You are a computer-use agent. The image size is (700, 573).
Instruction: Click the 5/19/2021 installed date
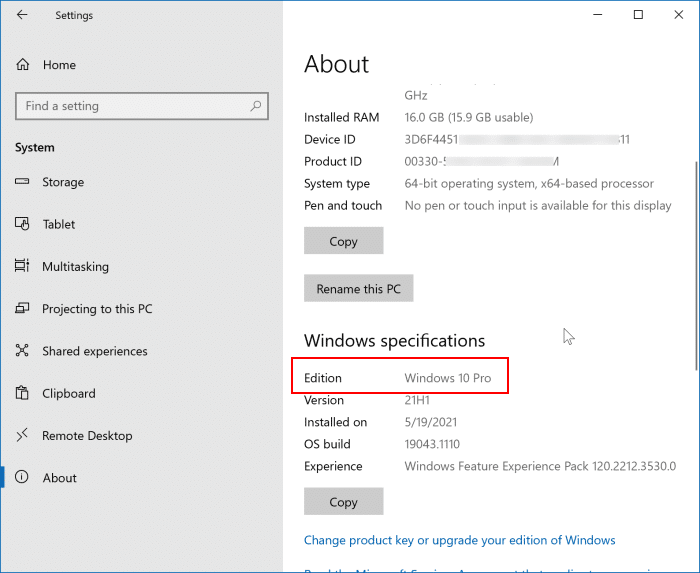[x=430, y=422]
